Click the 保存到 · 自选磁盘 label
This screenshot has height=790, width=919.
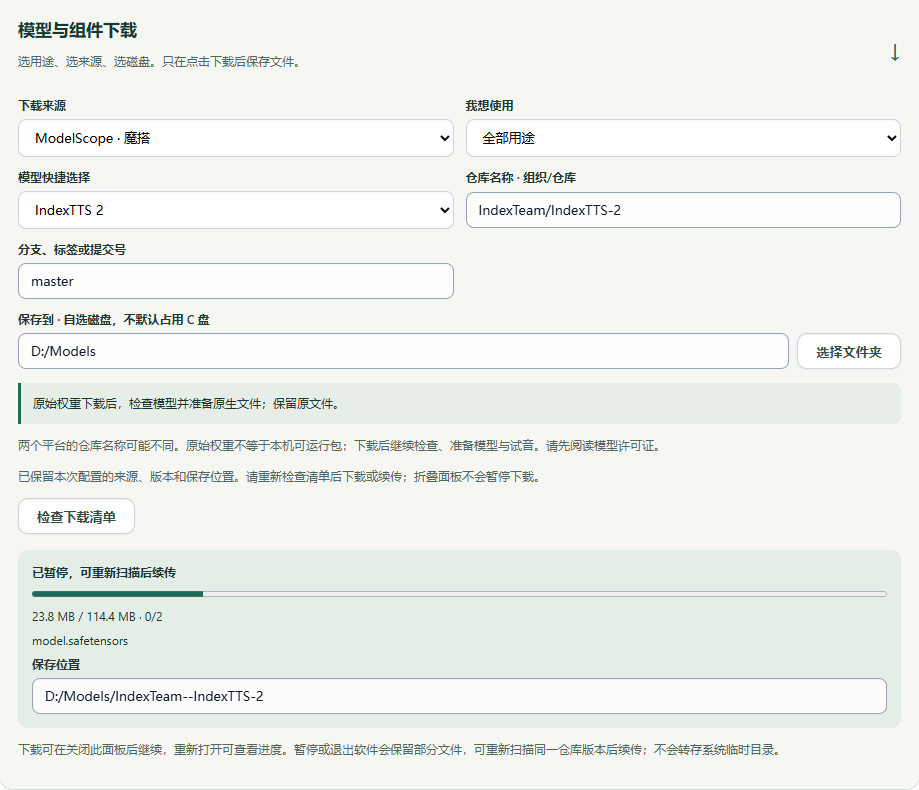(x=114, y=320)
